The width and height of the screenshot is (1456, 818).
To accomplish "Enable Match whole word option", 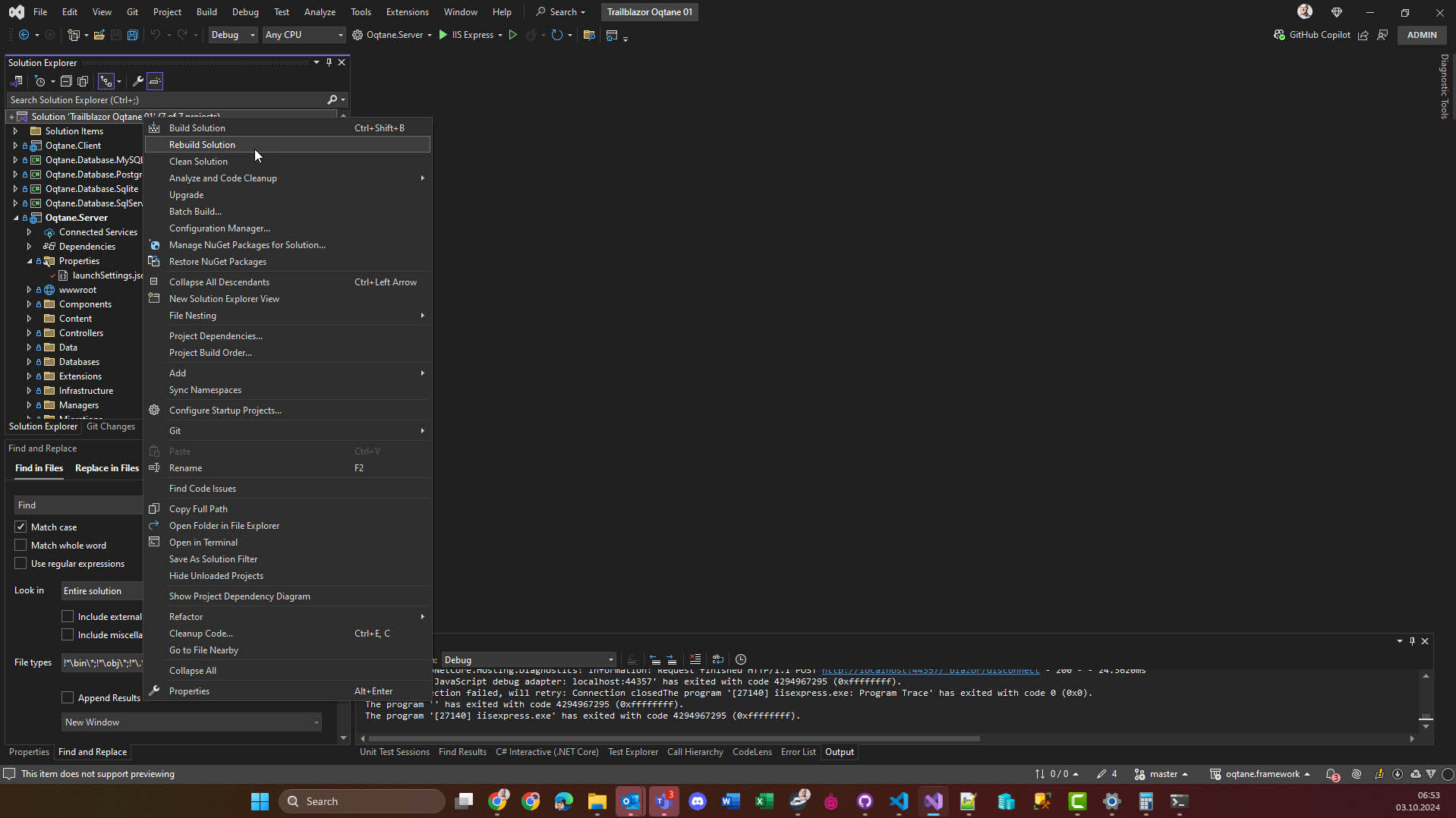I will [x=20, y=544].
